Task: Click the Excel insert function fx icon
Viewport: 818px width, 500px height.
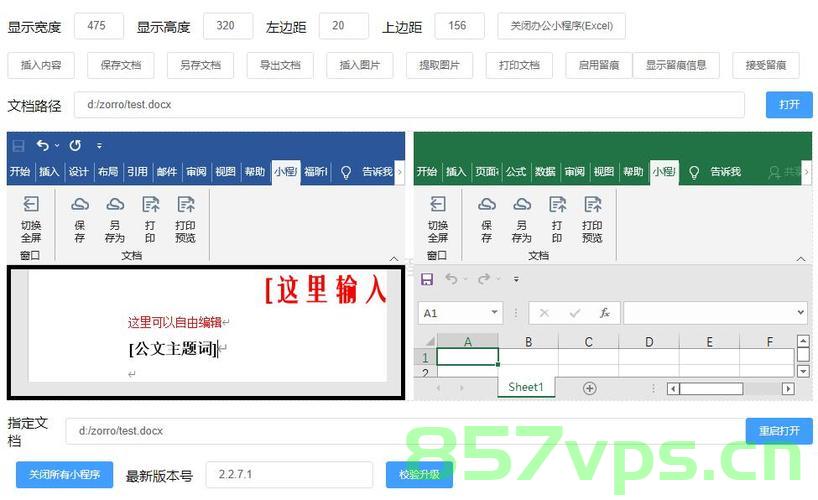Action: [x=605, y=313]
